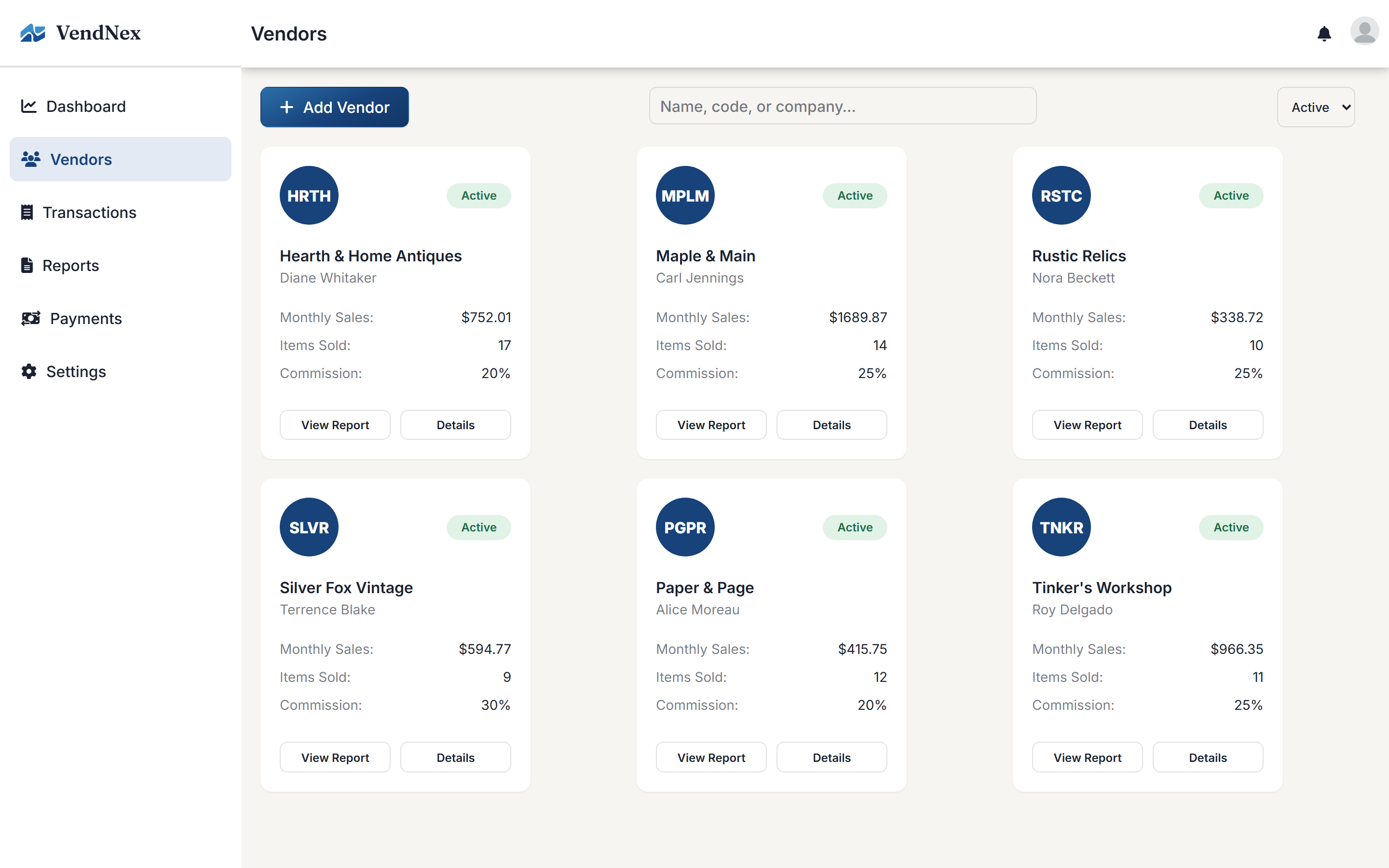The width and height of the screenshot is (1389, 868).
Task: Click owner name Nora Beckett
Action: (x=1073, y=278)
